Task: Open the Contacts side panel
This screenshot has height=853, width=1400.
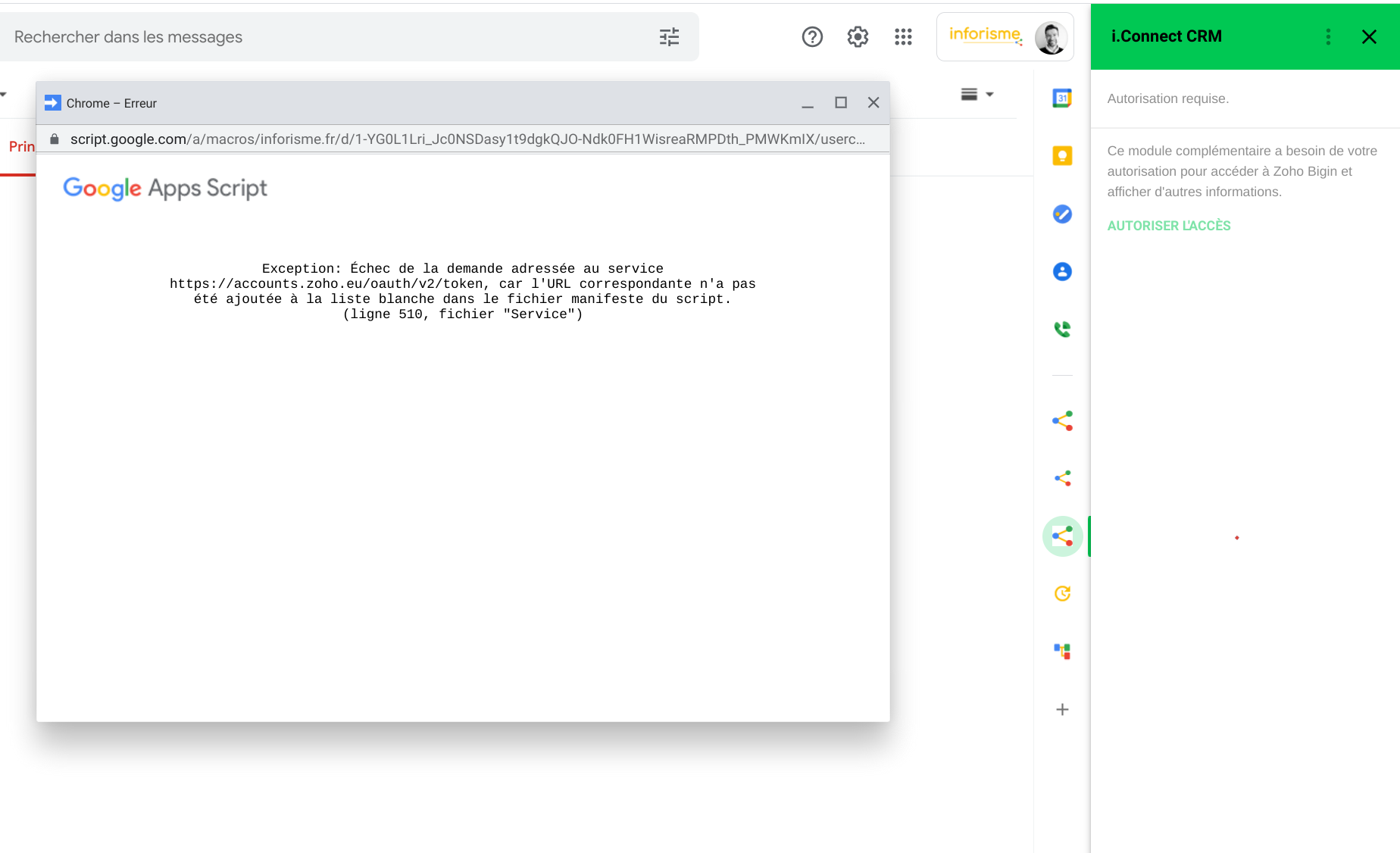Action: point(1062,271)
